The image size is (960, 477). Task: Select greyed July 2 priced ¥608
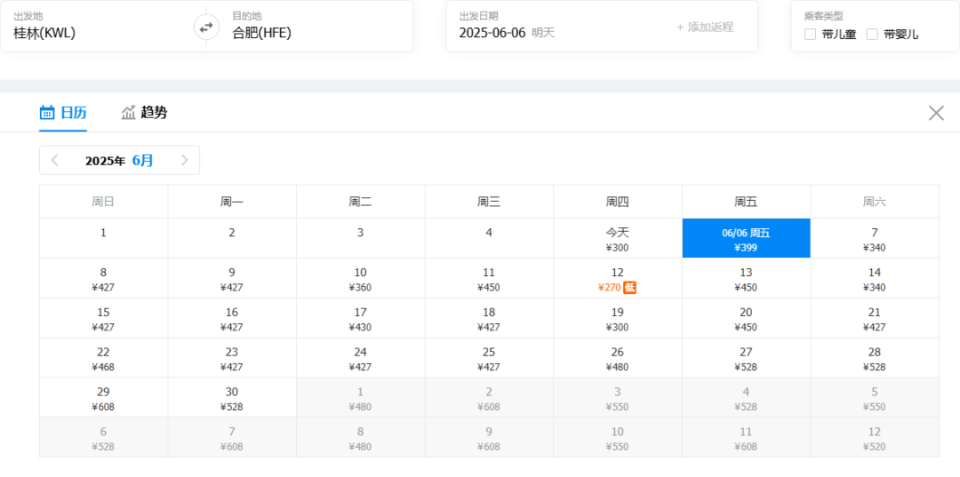(489, 398)
